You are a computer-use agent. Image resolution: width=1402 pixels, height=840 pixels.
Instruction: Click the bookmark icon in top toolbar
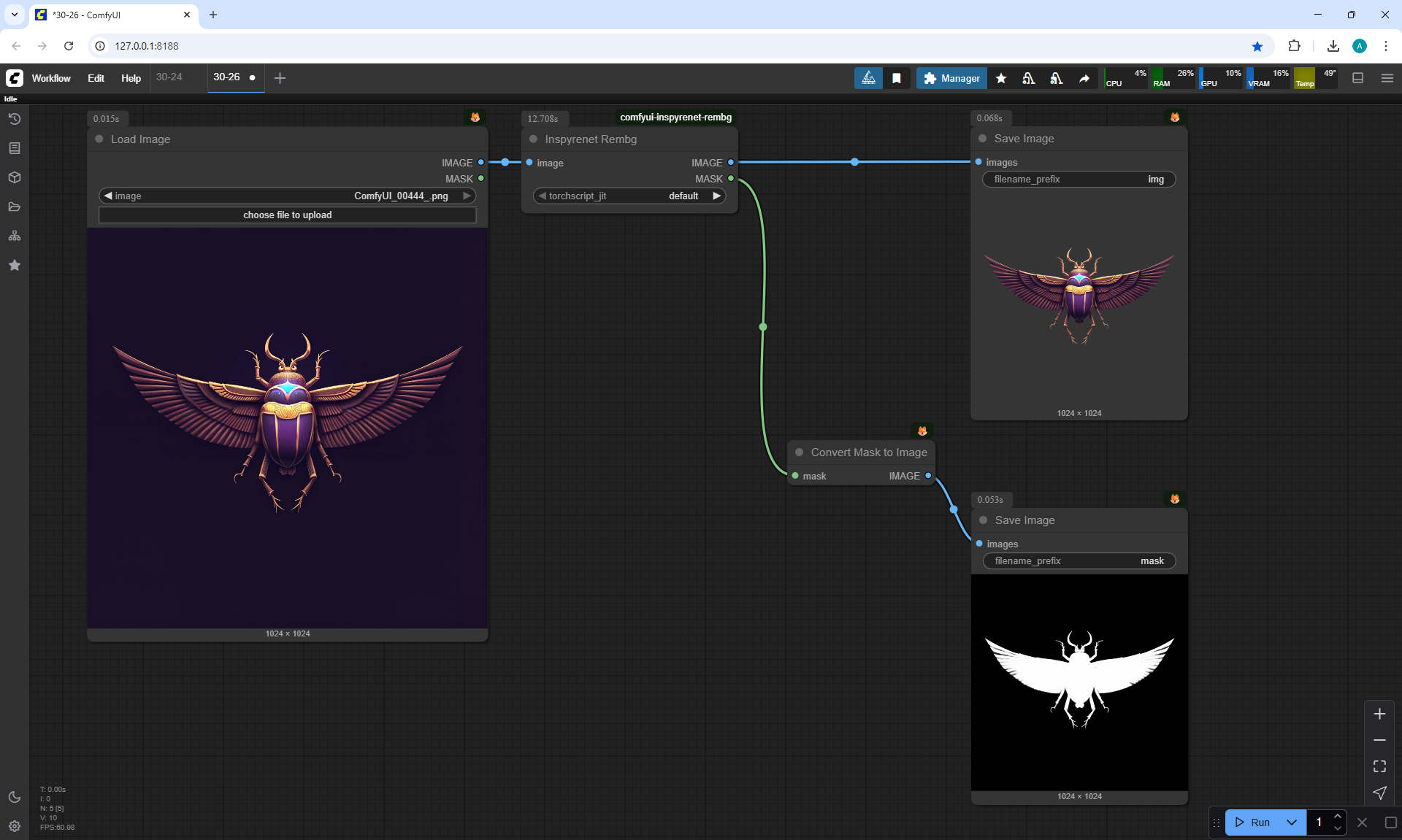(897, 78)
